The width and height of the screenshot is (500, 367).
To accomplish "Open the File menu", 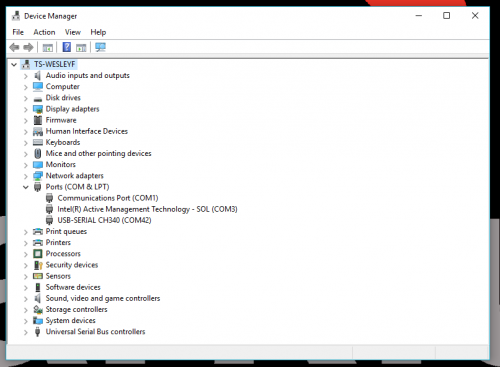I will pos(18,32).
